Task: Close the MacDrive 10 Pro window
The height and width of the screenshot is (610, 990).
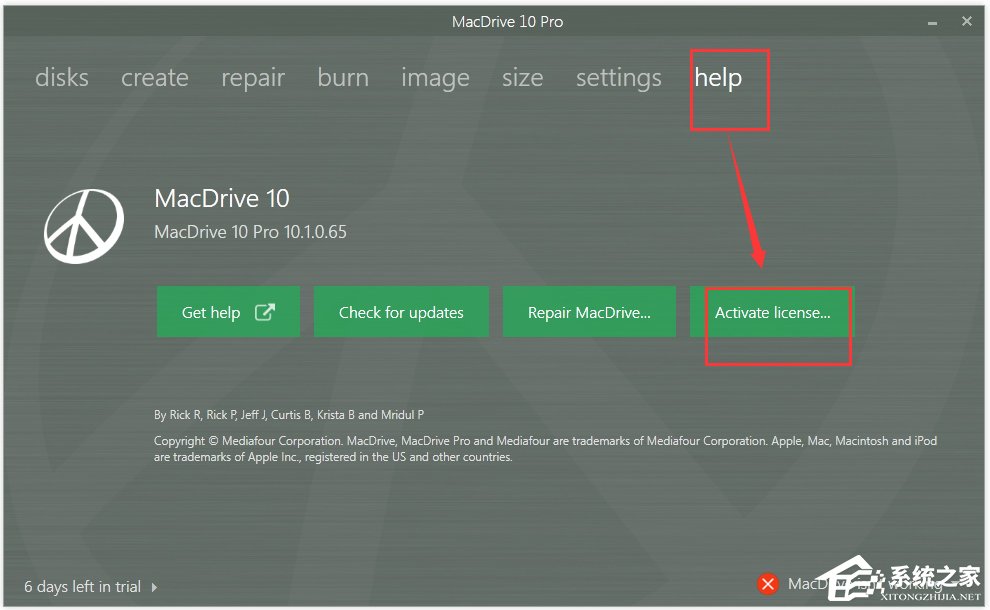Action: 967,21
